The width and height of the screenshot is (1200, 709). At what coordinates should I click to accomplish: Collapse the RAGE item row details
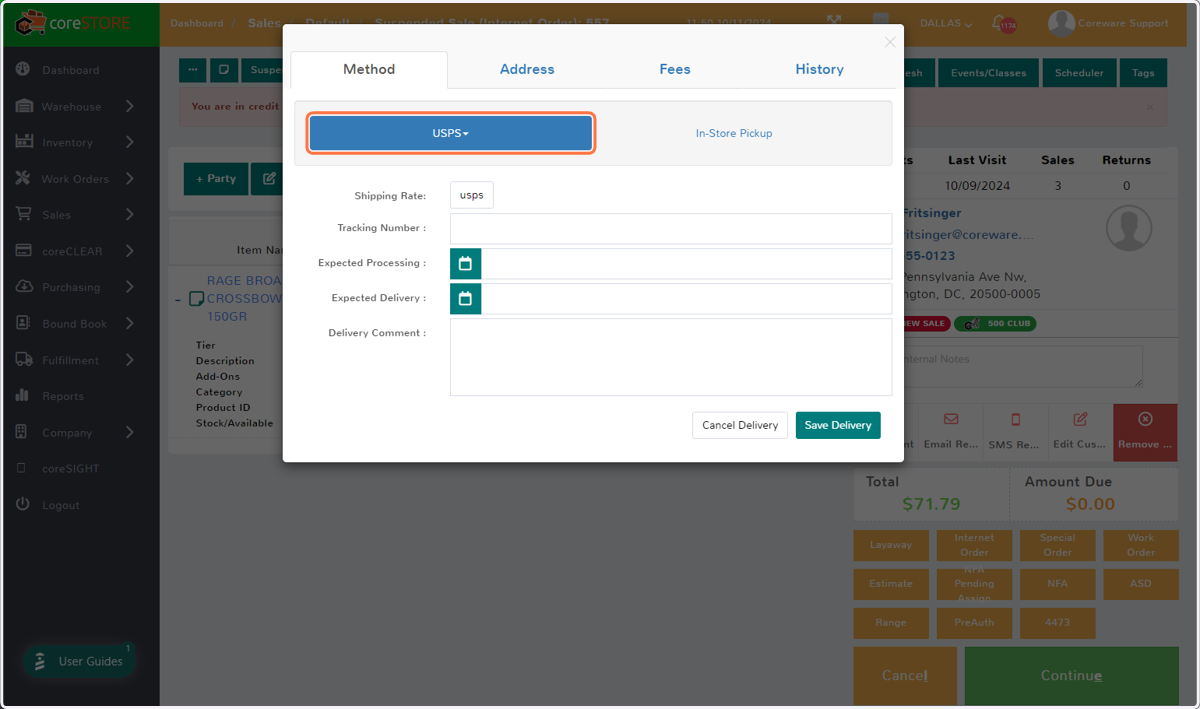(178, 299)
